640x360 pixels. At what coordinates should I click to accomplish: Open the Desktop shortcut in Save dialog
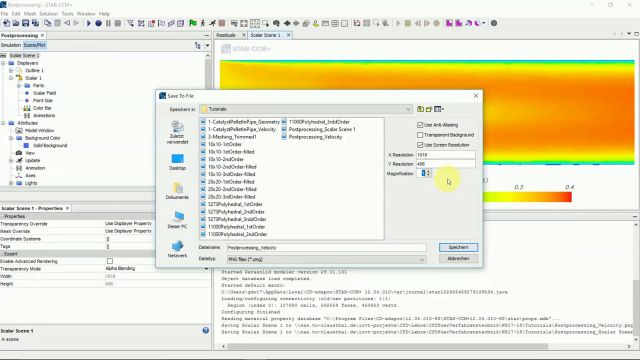click(177, 162)
